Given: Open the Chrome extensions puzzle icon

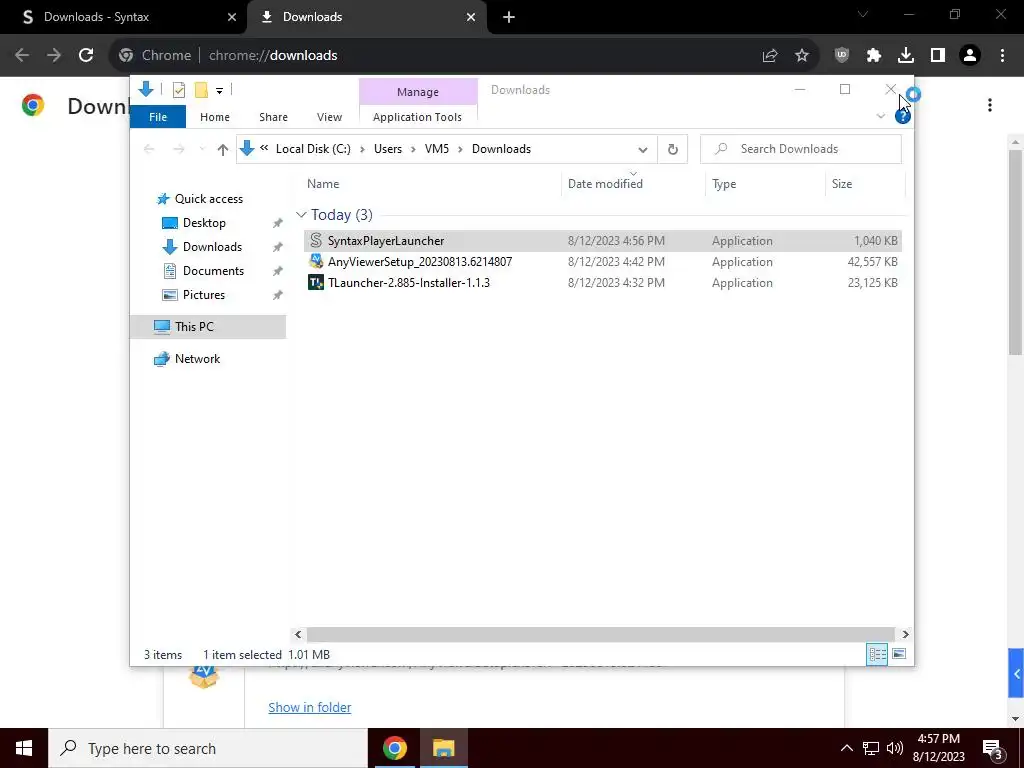Looking at the screenshot, I should tap(874, 56).
